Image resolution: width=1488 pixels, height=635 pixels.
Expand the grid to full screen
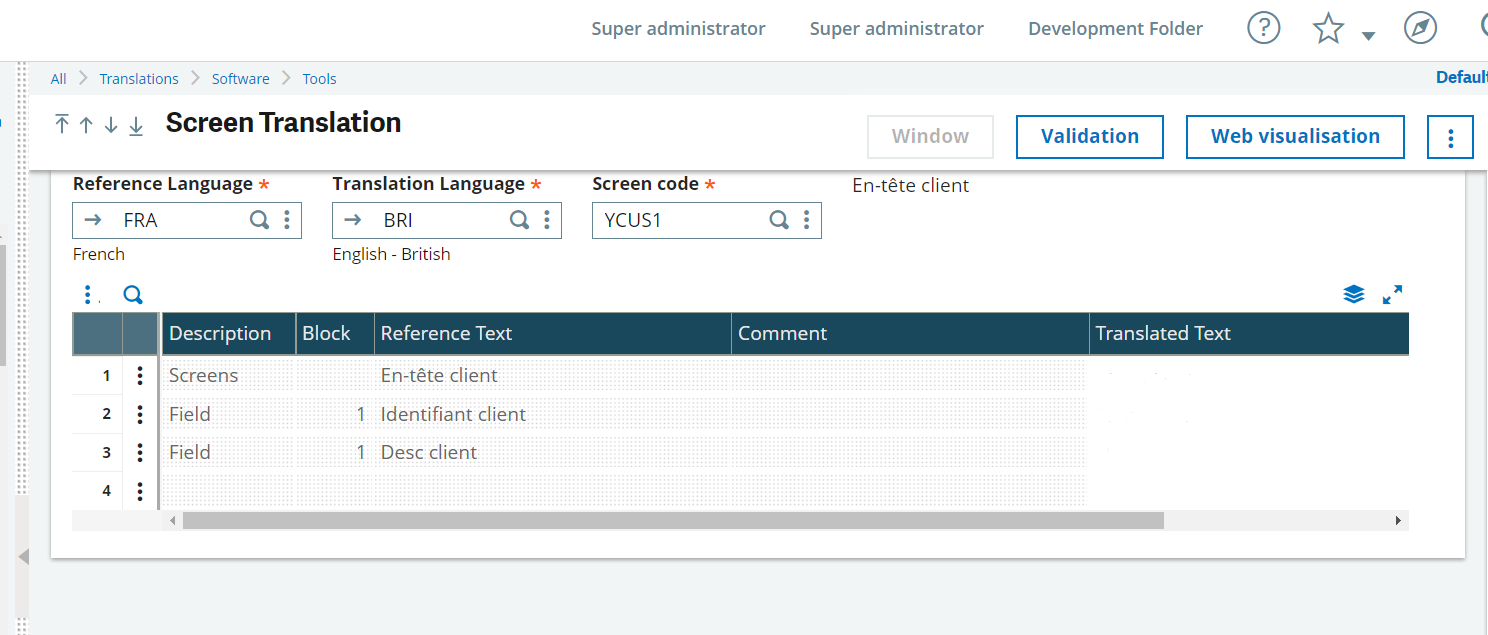coord(1393,294)
